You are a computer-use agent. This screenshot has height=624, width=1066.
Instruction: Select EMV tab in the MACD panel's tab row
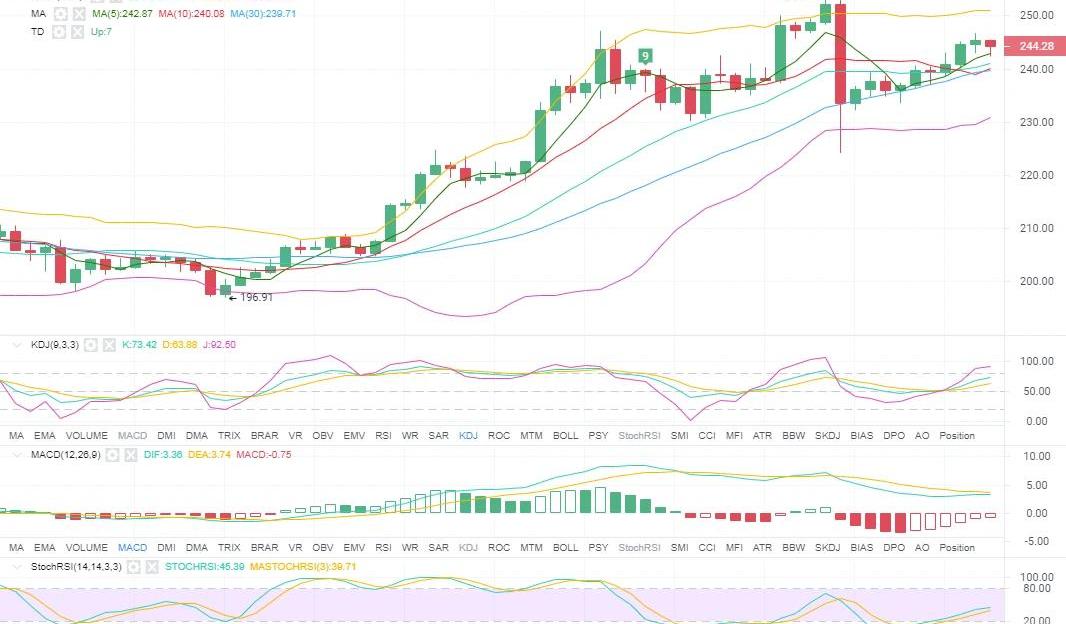click(x=354, y=548)
